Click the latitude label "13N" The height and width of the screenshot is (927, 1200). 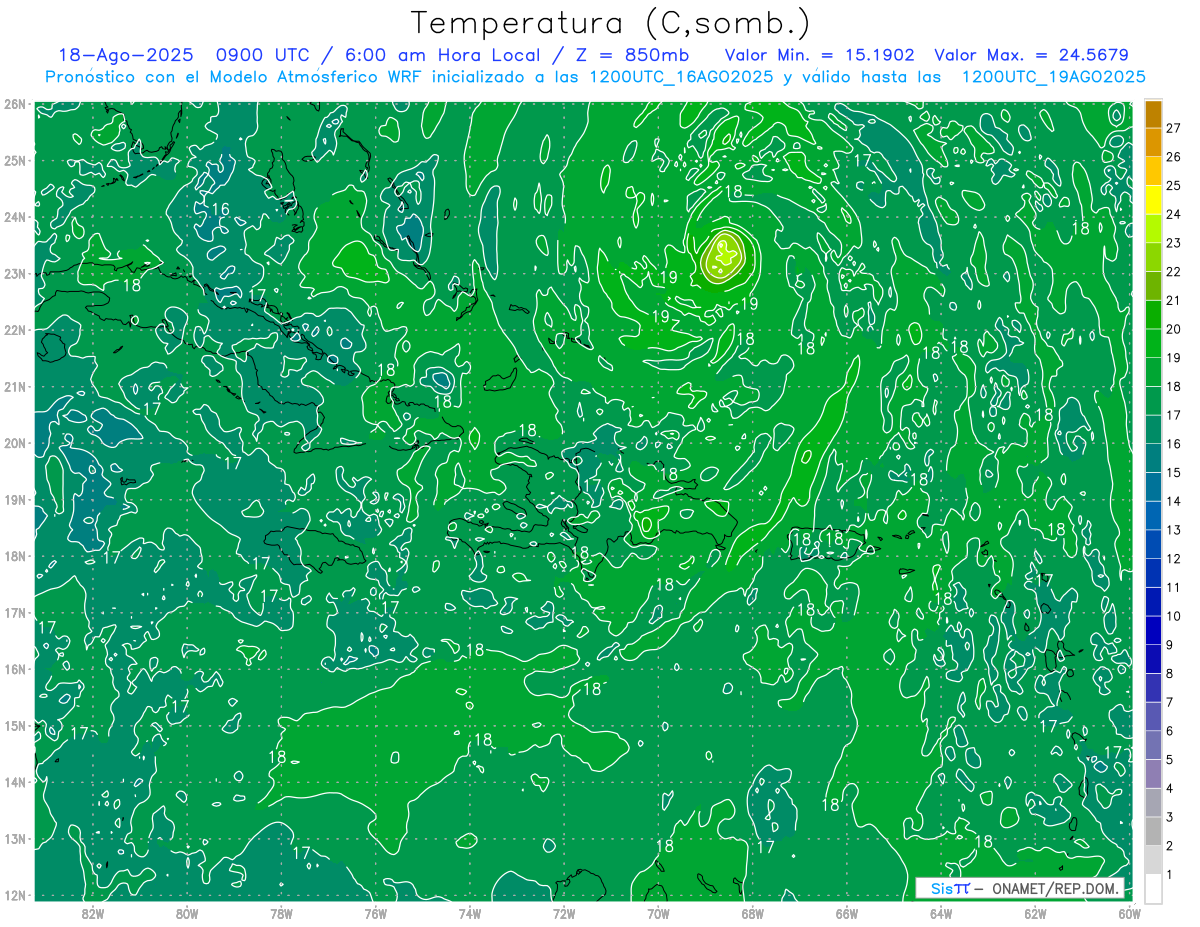[14, 838]
